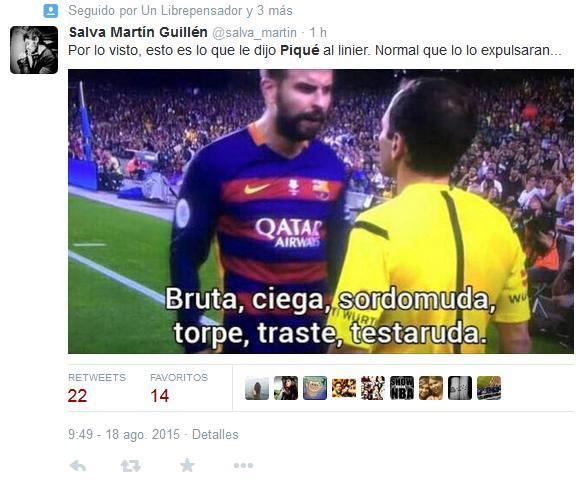Favorite the tweet with the star icon
The width and height of the screenshot is (585, 484).
coord(187,465)
